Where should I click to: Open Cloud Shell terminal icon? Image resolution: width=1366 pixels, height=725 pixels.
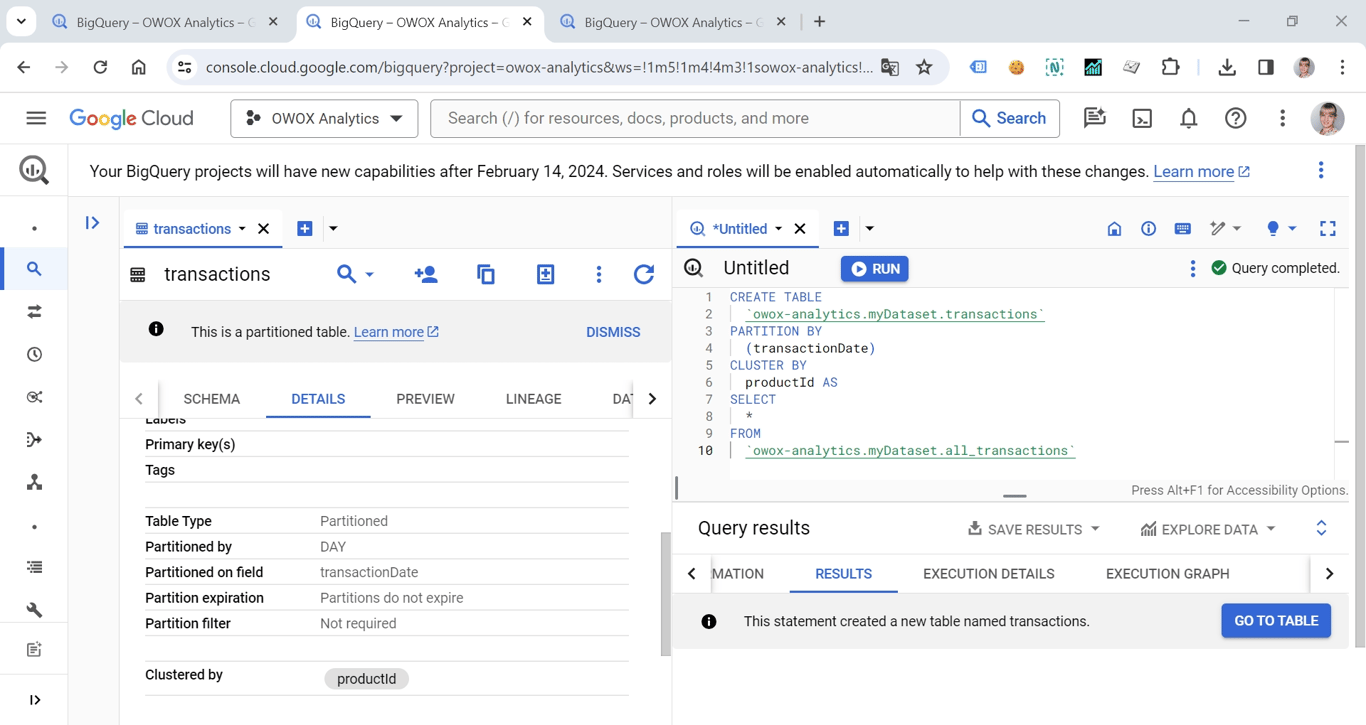click(1142, 118)
